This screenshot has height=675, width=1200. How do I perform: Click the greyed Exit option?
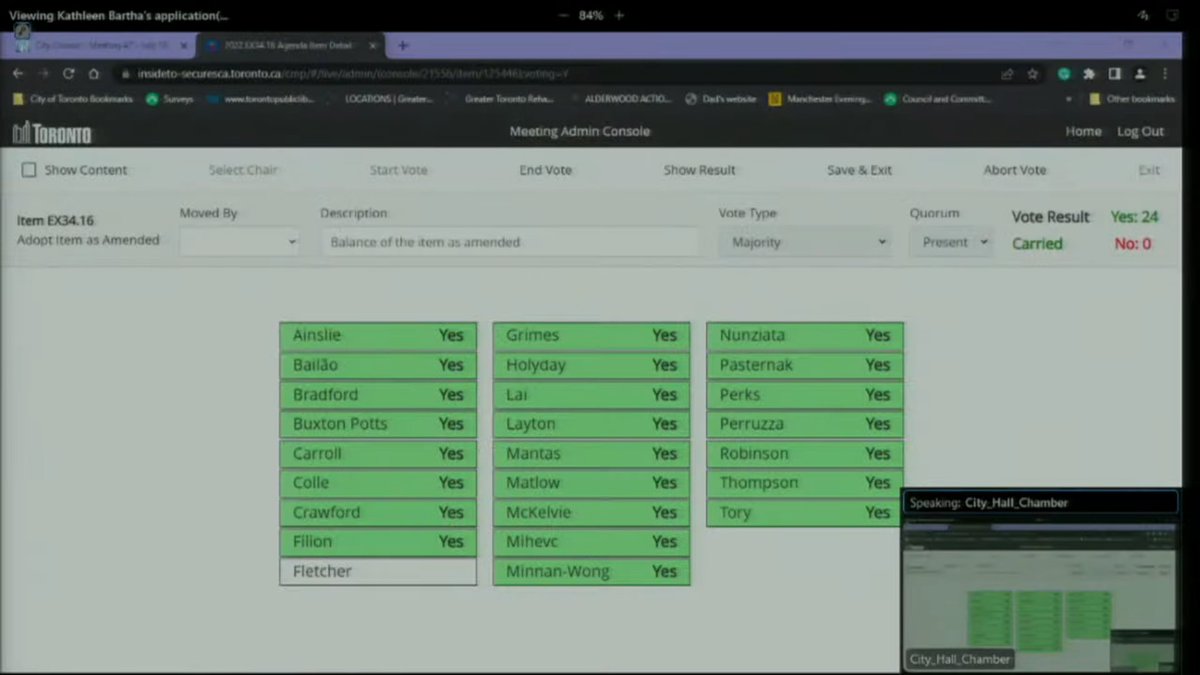[x=1149, y=170]
